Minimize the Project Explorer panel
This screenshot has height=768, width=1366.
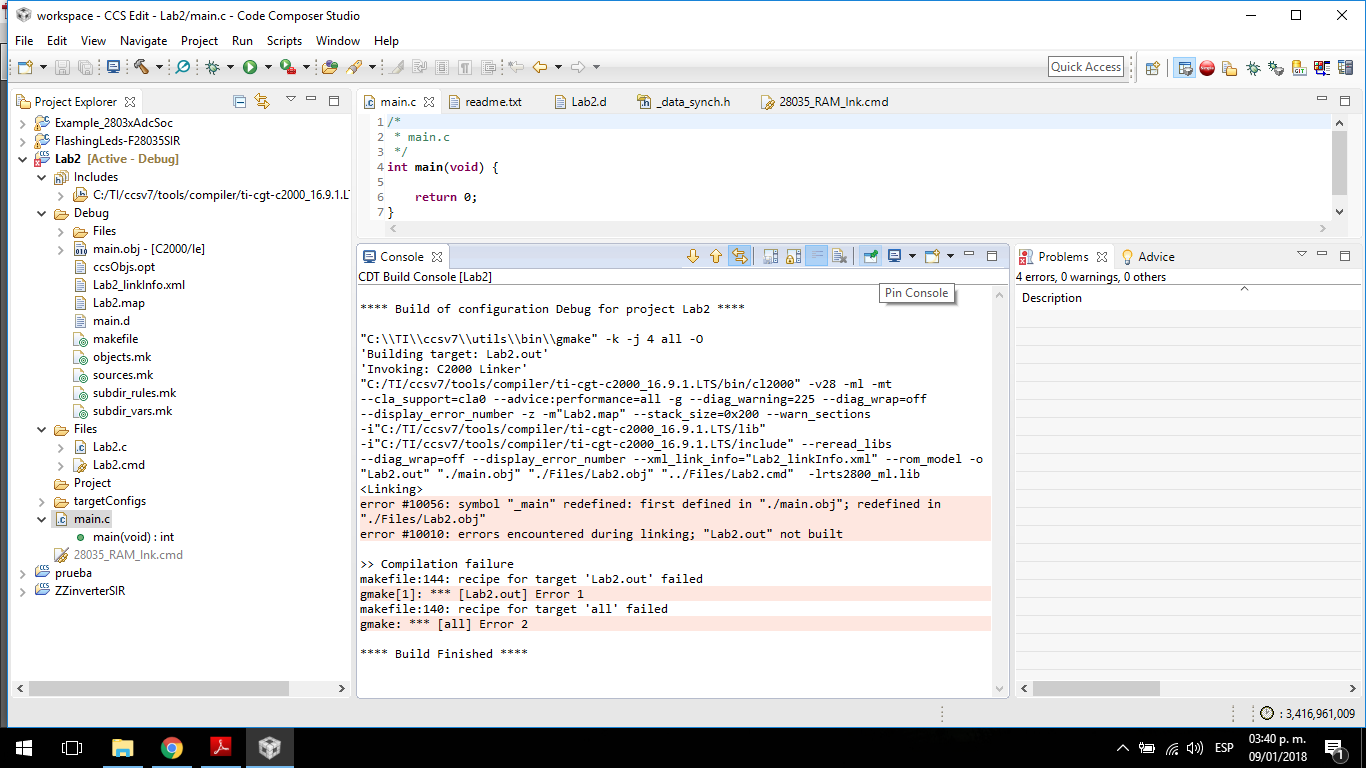click(311, 100)
